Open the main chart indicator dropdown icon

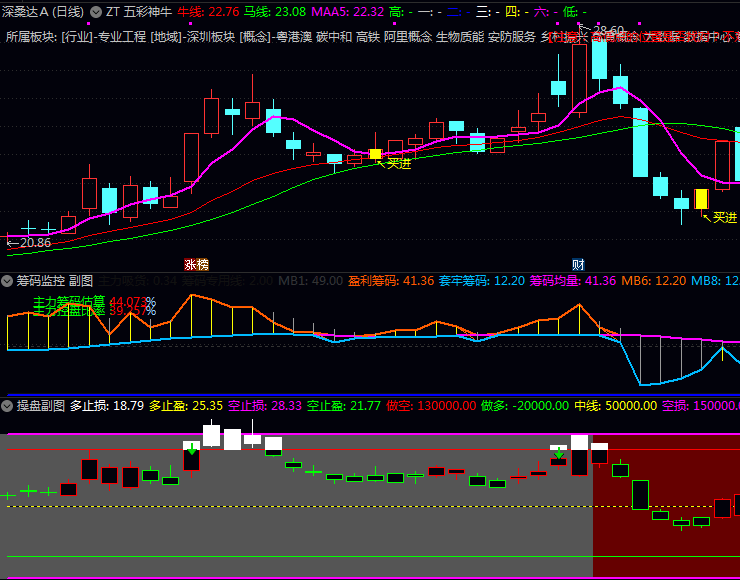[x=96, y=12]
